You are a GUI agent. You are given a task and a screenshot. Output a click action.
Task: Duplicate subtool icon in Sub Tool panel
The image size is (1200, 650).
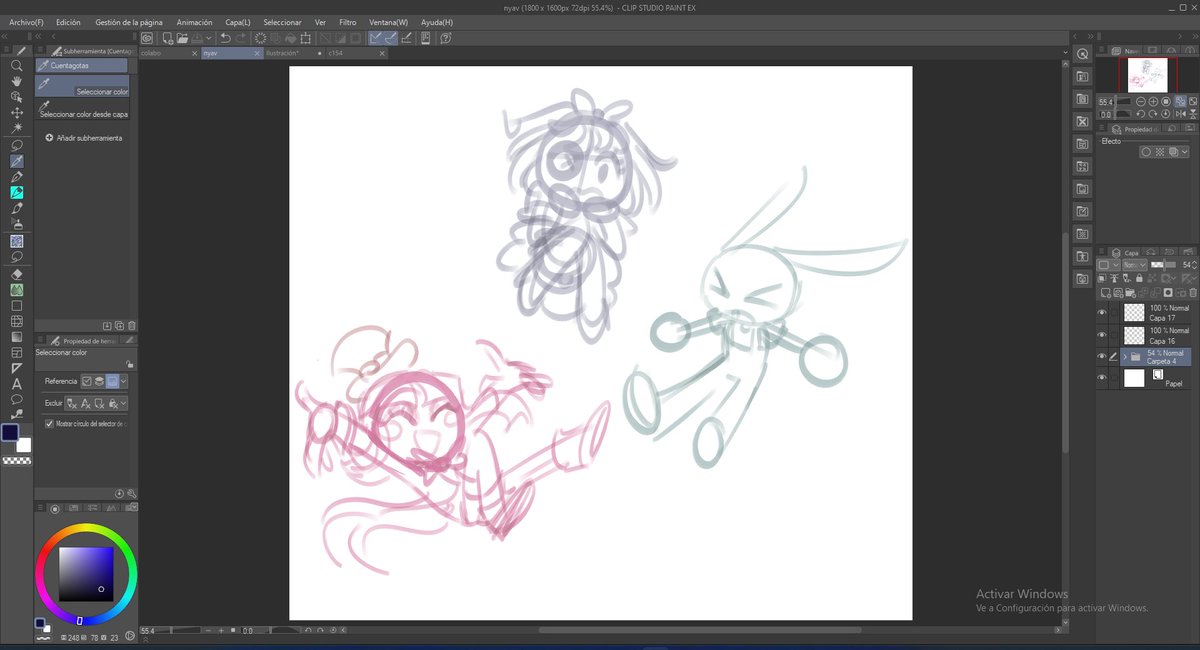point(119,325)
